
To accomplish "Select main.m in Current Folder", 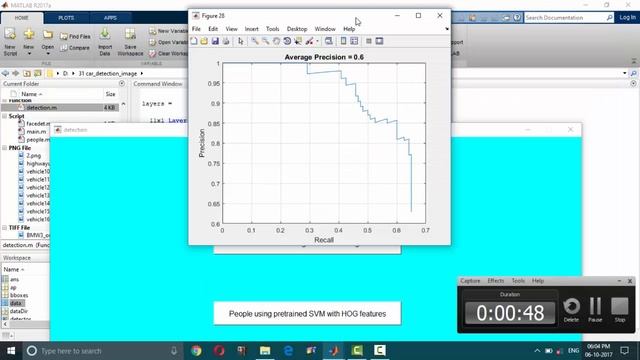I will click(36, 131).
